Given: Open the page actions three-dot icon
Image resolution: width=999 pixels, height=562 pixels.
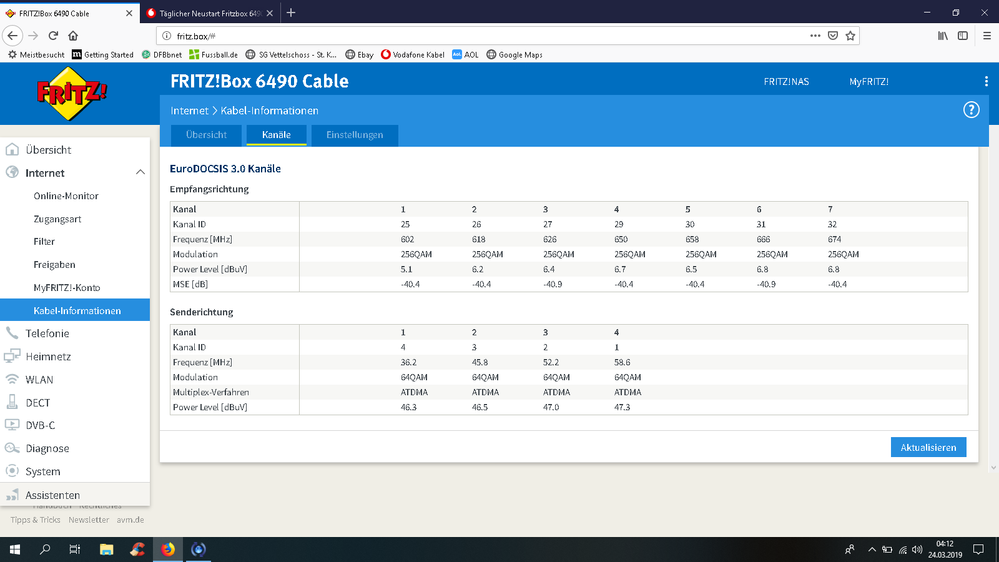Looking at the screenshot, I should tap(815, 36).
